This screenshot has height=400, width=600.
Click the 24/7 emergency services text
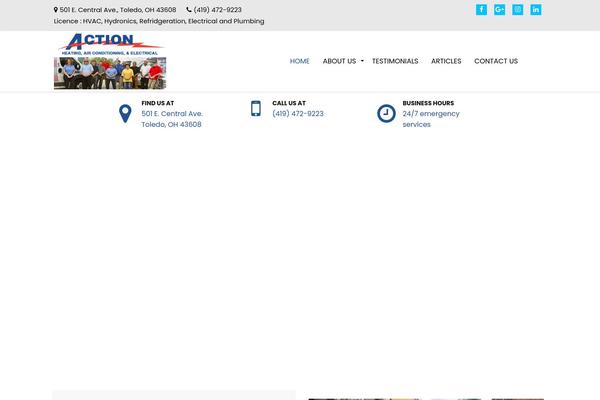(x=431, y=119)
